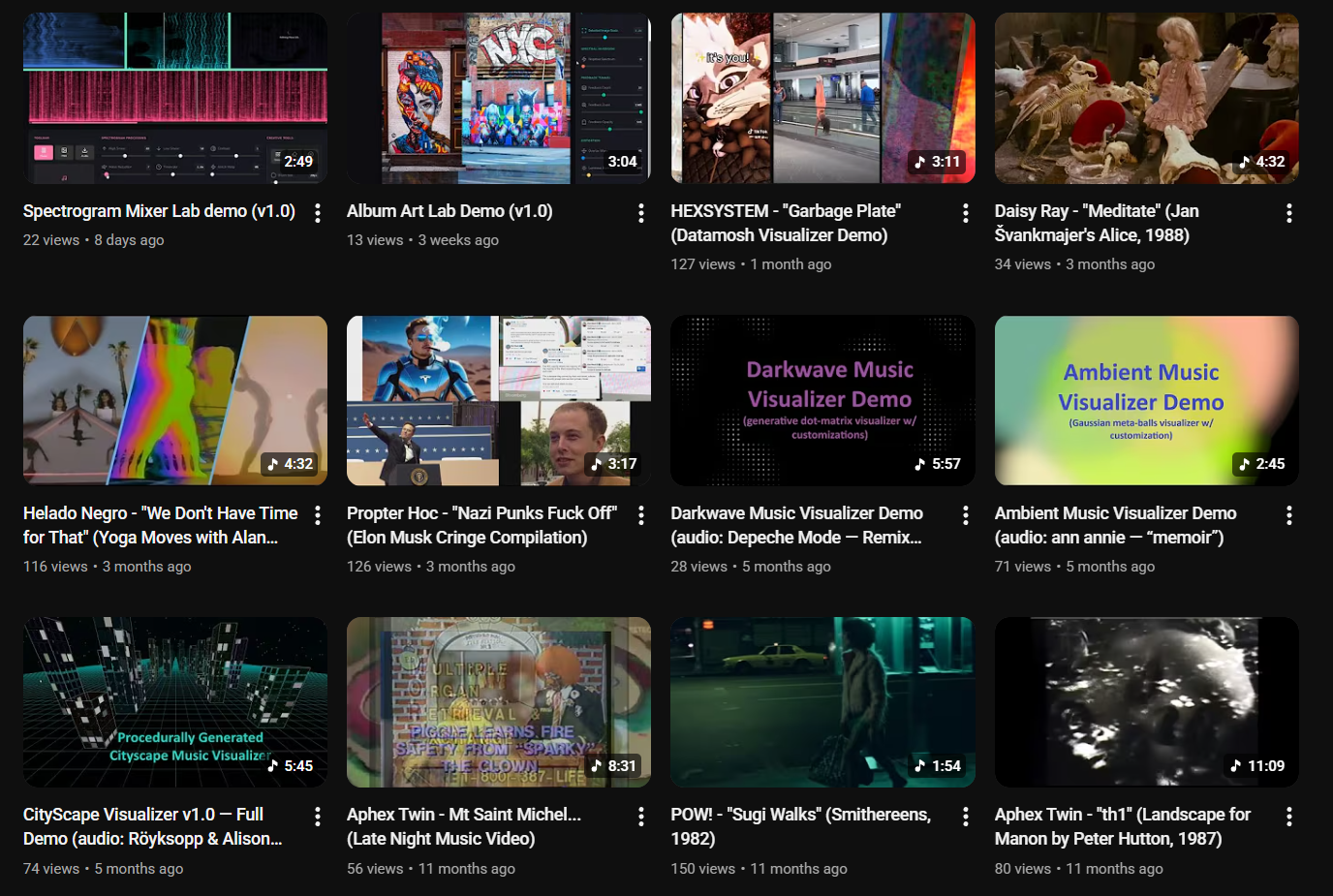The image size is (1333, 896).
Task: Play Daisy Ray Meditate thumbnail
Action: (x=1147, y=98)
